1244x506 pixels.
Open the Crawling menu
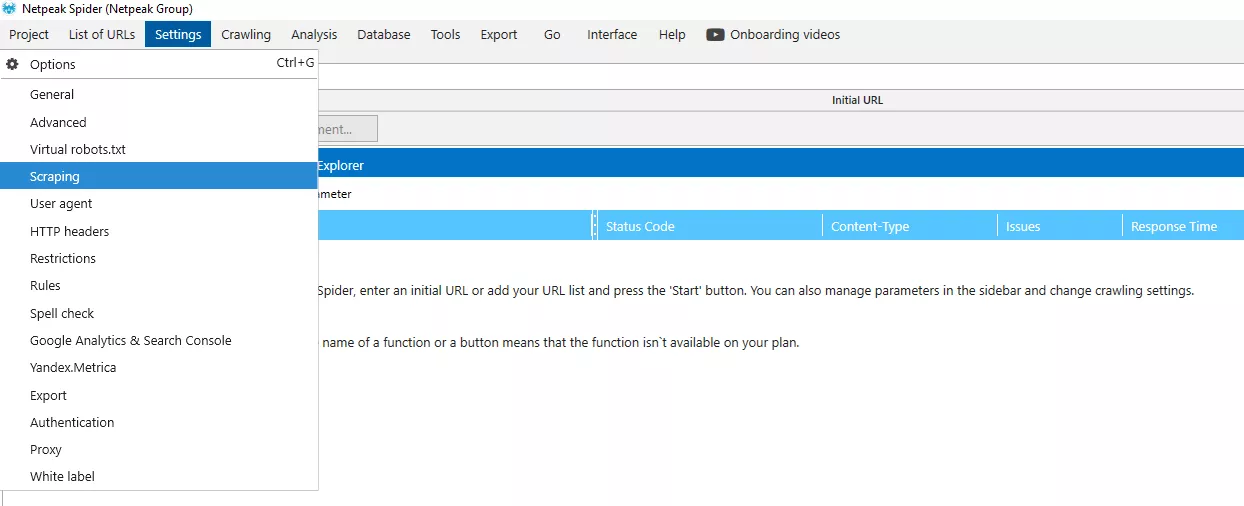click(x=246, y=34)
